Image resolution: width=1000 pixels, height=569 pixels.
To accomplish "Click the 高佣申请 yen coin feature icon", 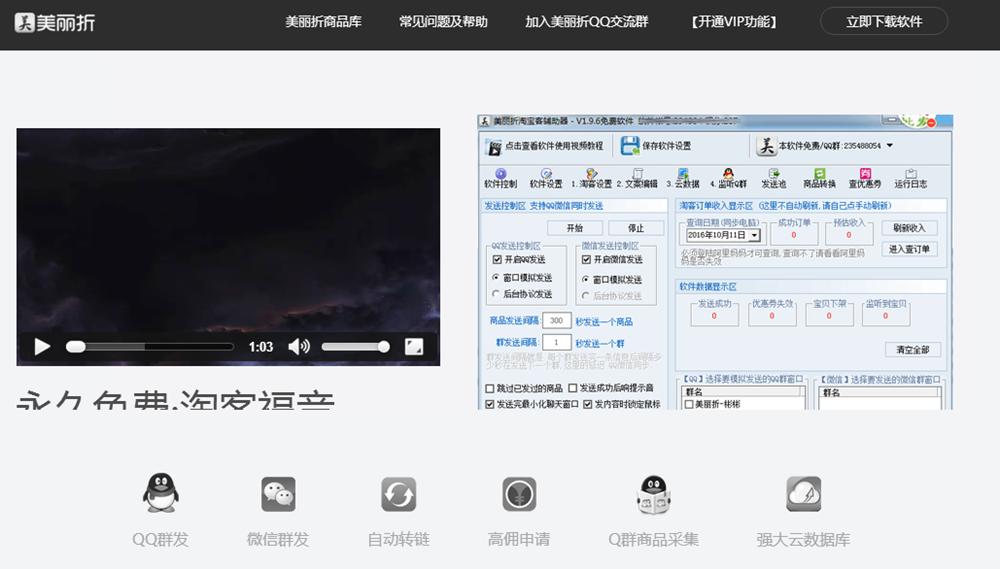I will click(519, 494).
